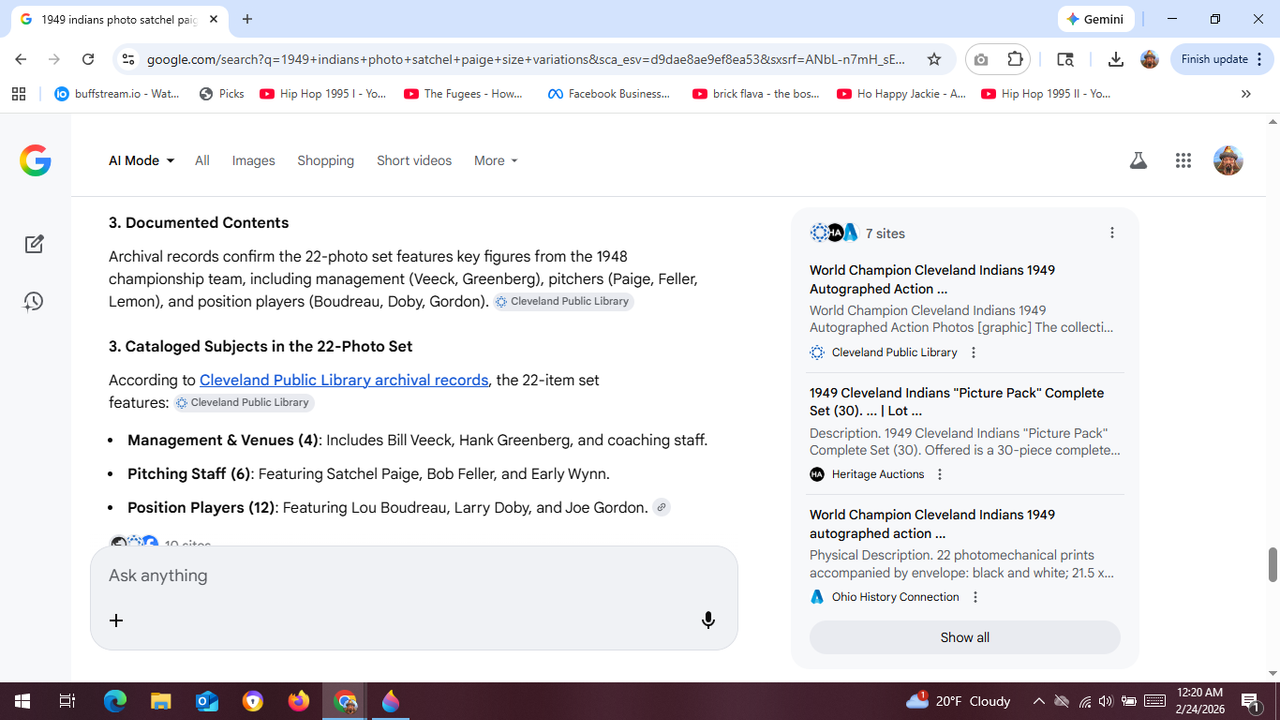Image resolution: width=1280 pixels, height=720 pixels.
Task: Open the buffstream.io bookmark
Action: pyautogui.click(x=117, y=94)
